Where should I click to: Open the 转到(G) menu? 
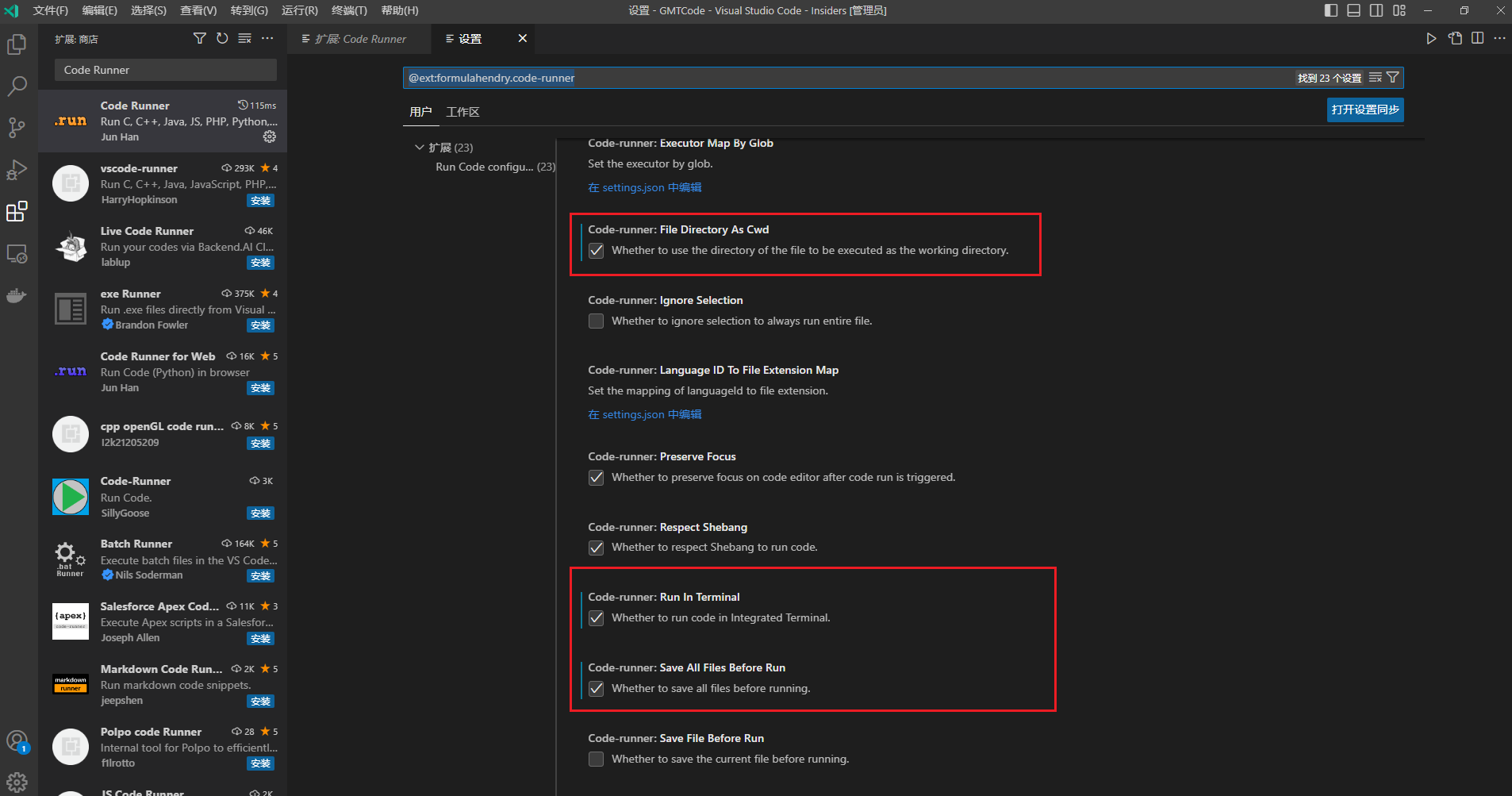pos(249,10)
